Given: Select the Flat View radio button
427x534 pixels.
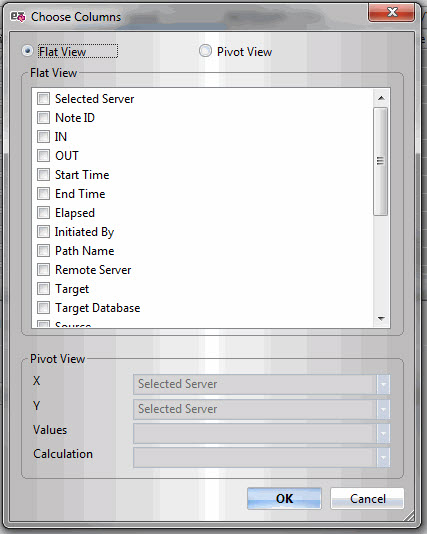Looking at the screenshot, I should coord(27,51).
